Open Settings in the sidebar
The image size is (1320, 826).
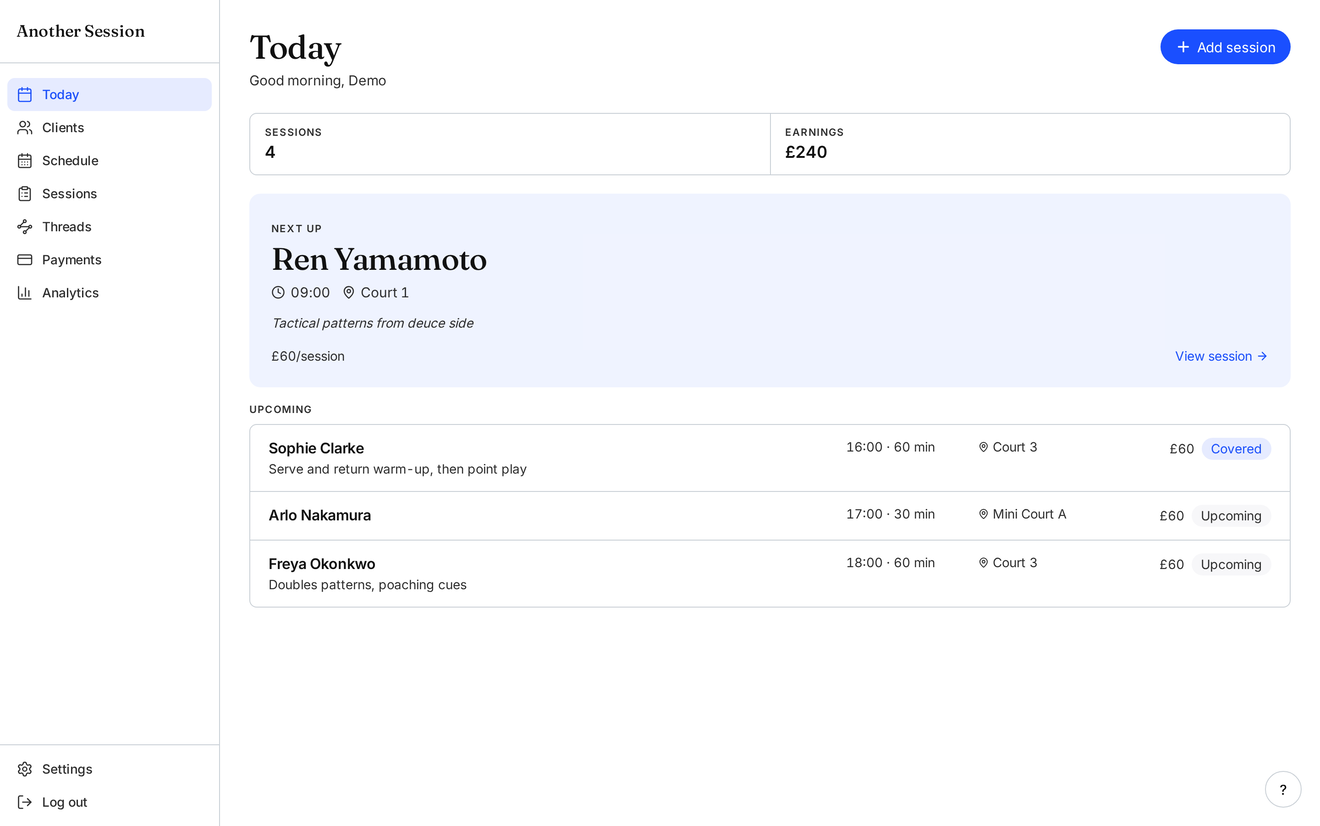point(110,769)
